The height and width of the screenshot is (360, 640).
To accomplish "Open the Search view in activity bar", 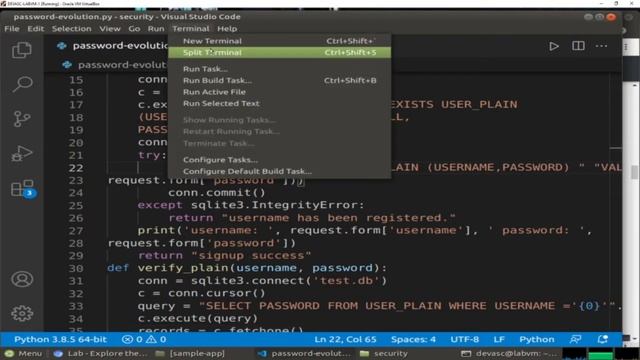I will click(x=22, y=84).
